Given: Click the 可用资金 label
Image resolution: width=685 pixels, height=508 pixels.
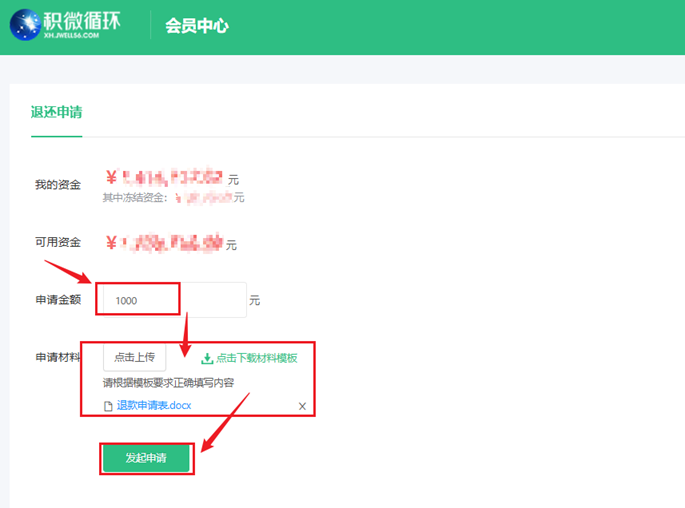Looking at the screenshot, I should point(58,243).
